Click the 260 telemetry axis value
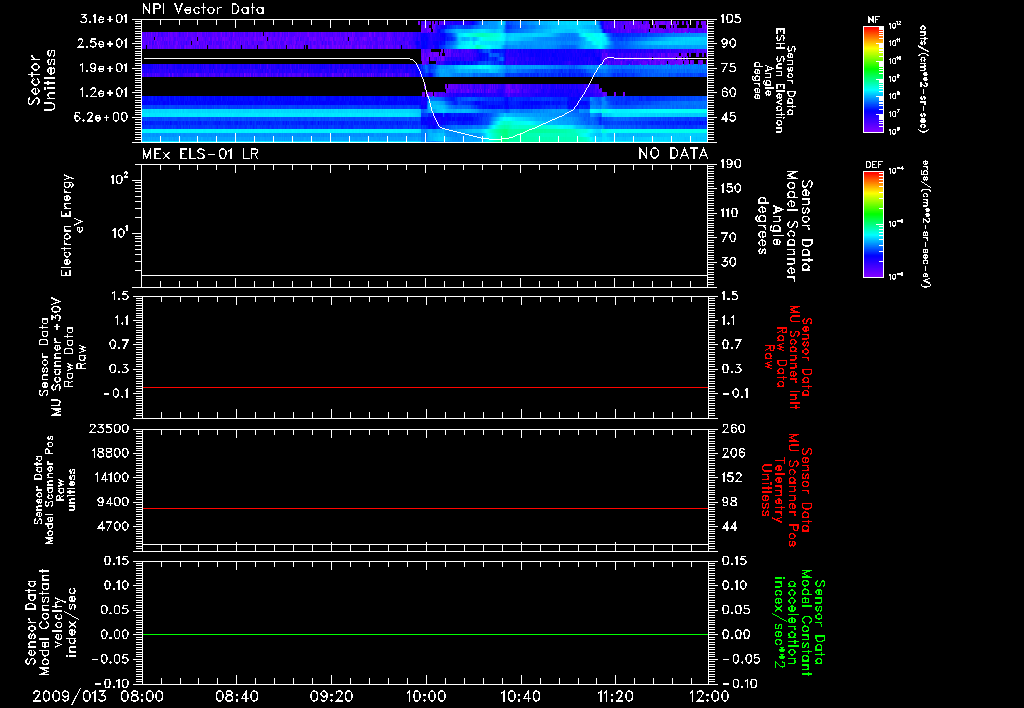The image size is (1024, 708). (x=732, y=428)
